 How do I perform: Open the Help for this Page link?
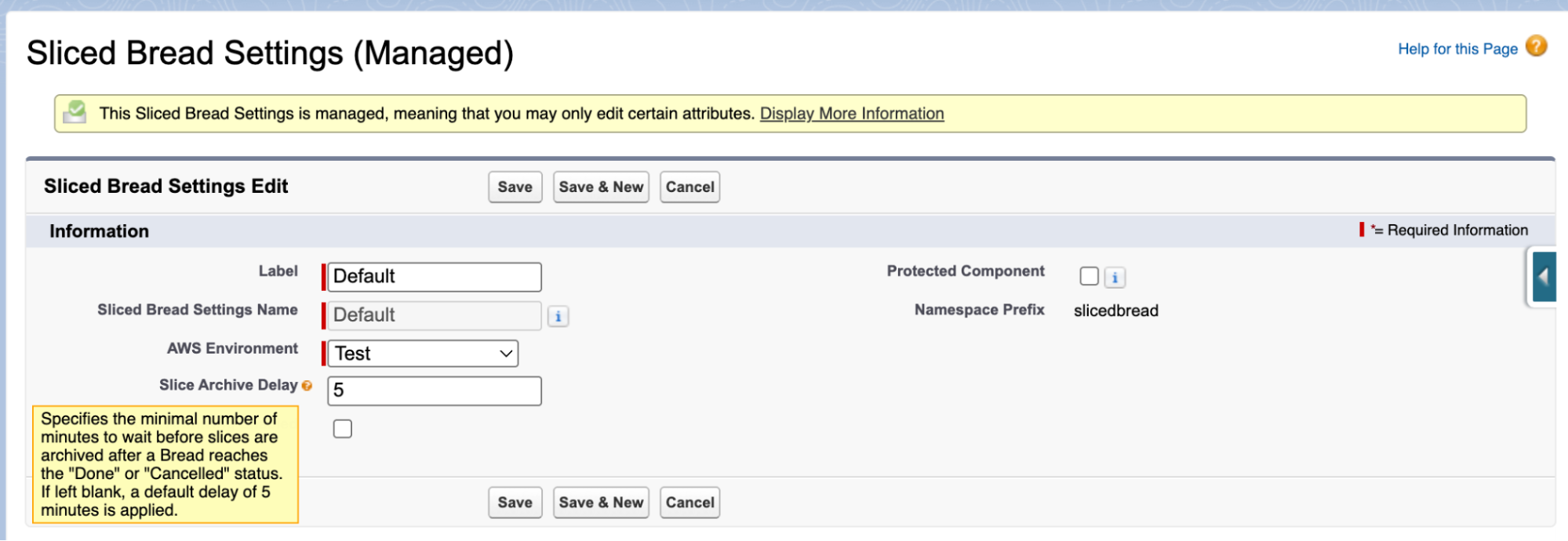[x=1457, y=49]
